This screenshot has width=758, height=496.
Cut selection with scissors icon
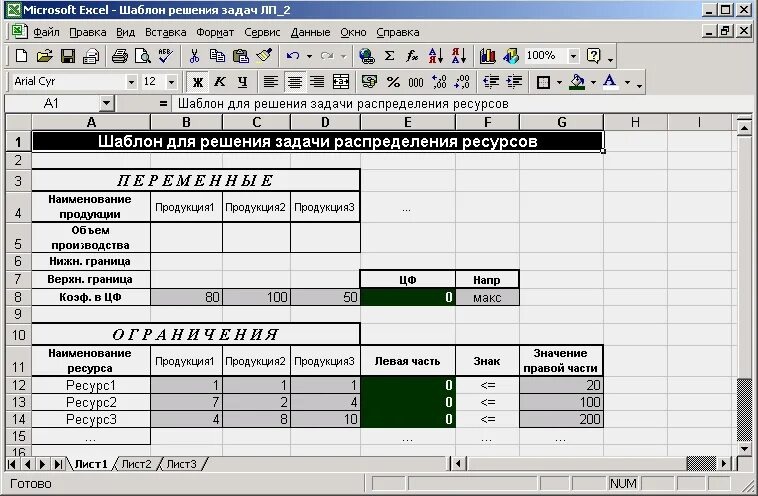point(194,56)
